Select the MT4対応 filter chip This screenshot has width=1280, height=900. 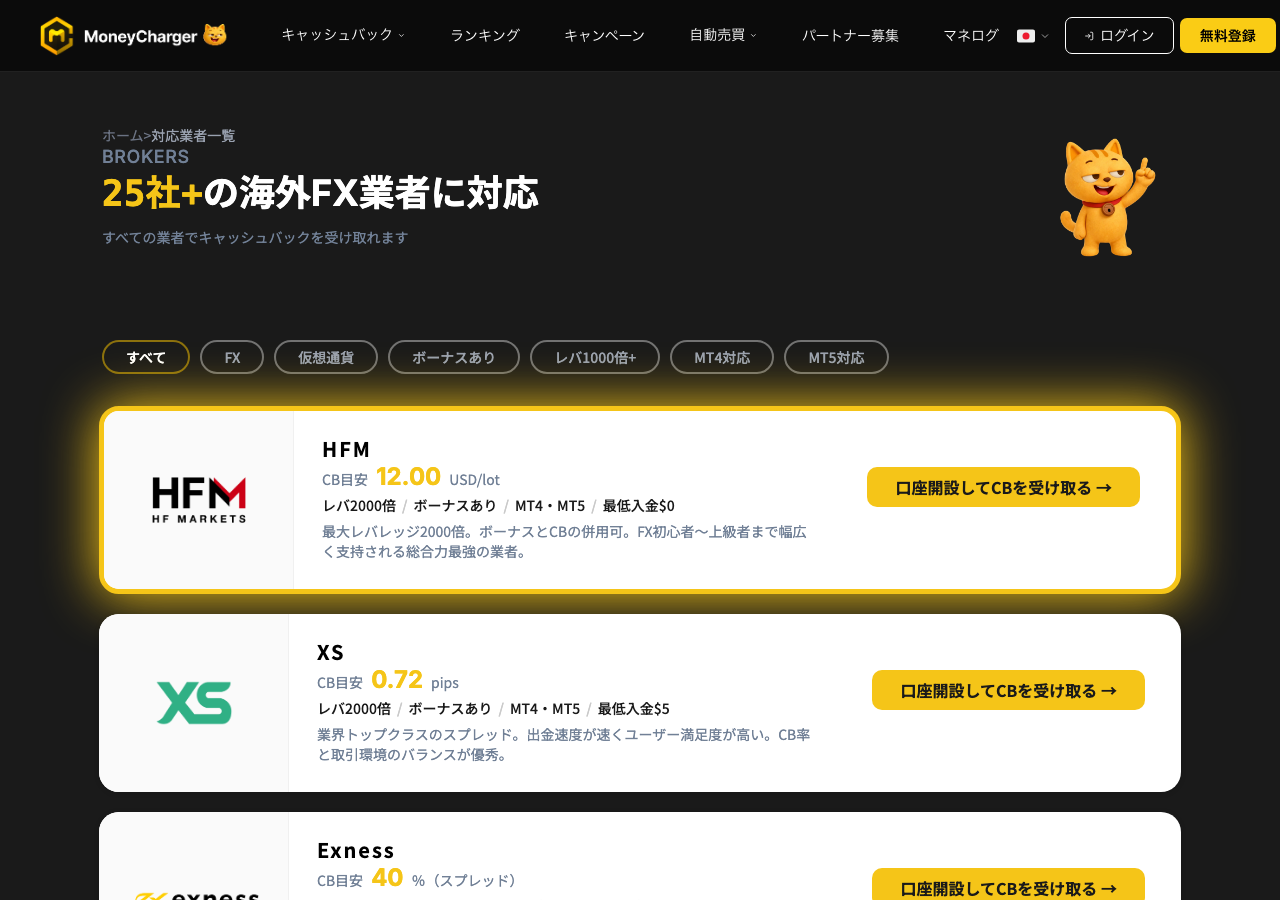pos(722,357)
